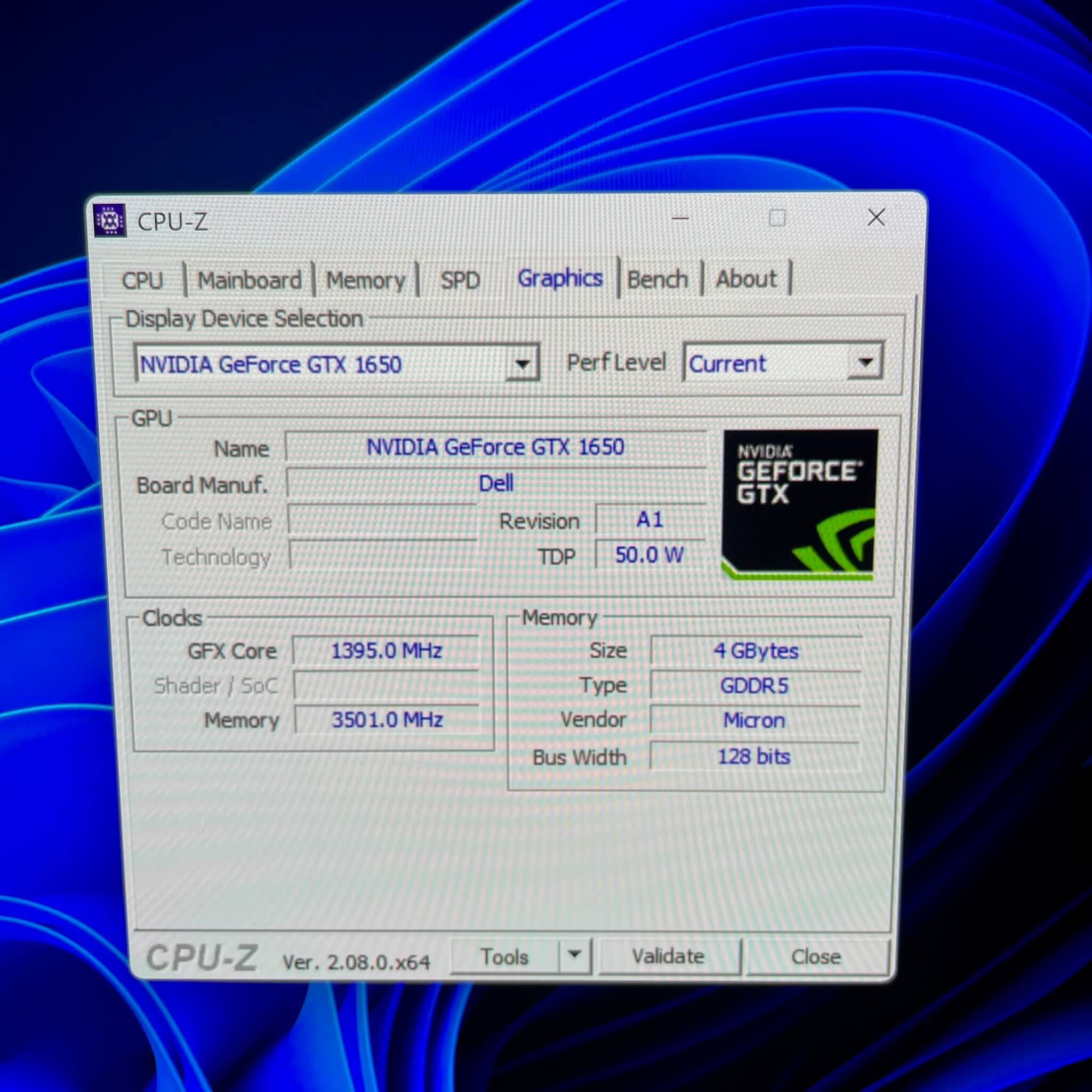Go to the Bench tab
This screenshot has height=1092, width=1092.
tap(657, 279)
